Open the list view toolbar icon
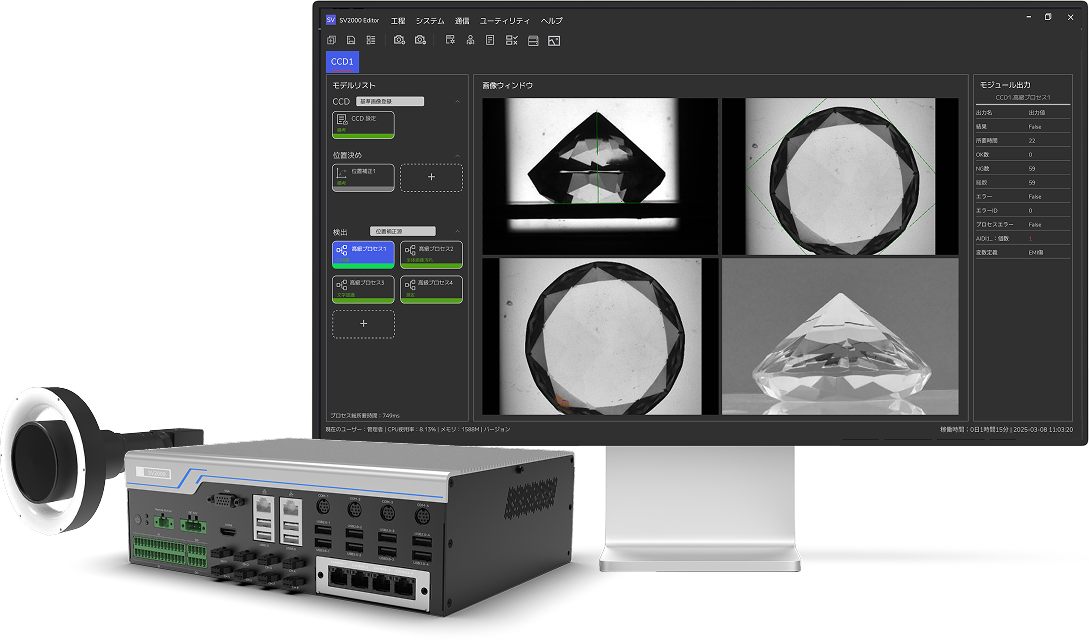The height and width of the screenshot is (640, 1089). (x=371, y=40)
